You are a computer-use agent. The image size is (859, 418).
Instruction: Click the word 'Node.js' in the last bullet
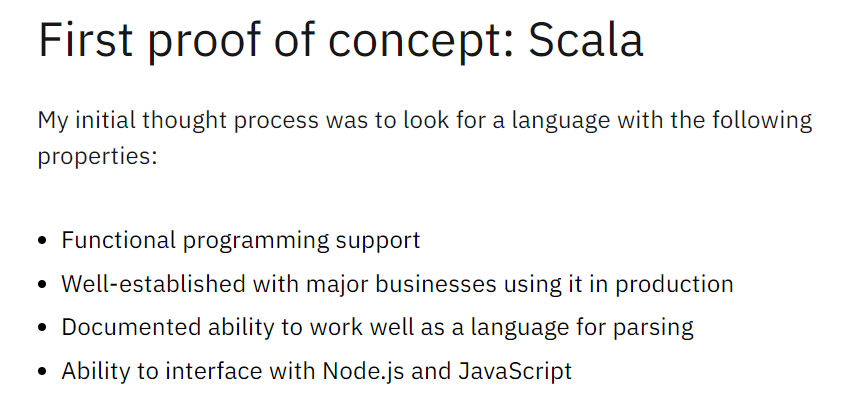coord(363,371)
